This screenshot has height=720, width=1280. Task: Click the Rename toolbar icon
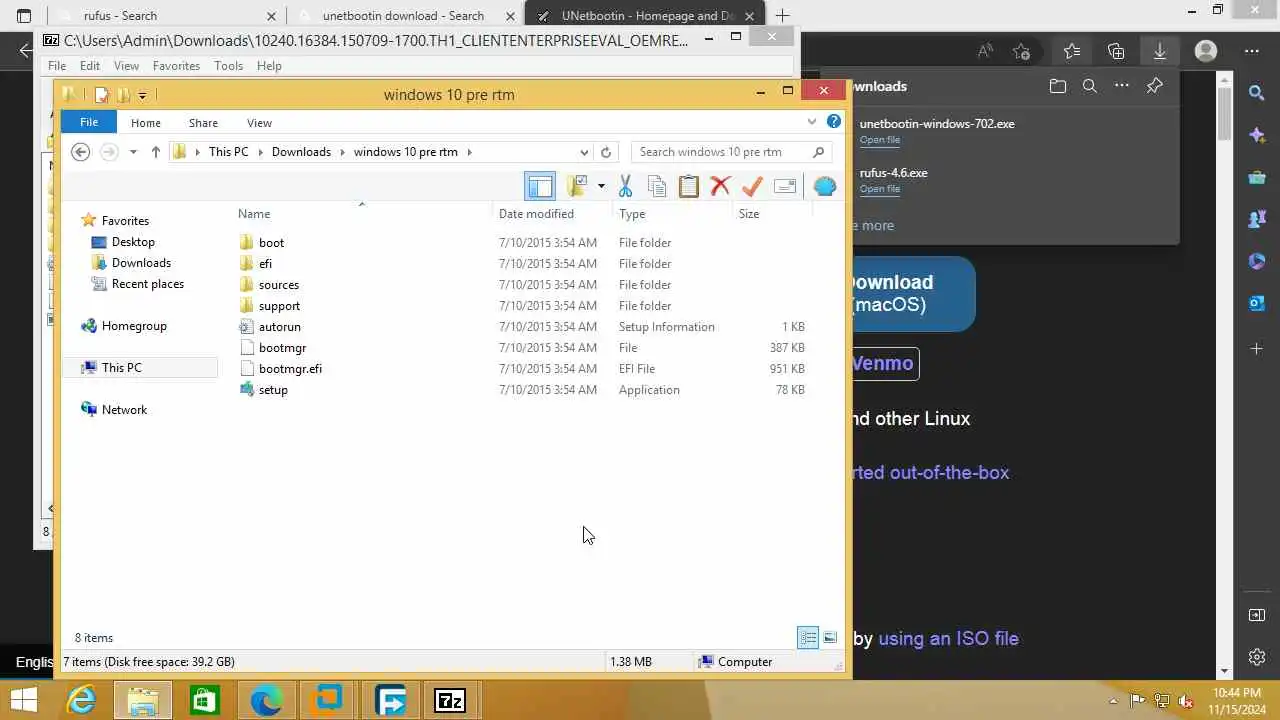point(785,186)
